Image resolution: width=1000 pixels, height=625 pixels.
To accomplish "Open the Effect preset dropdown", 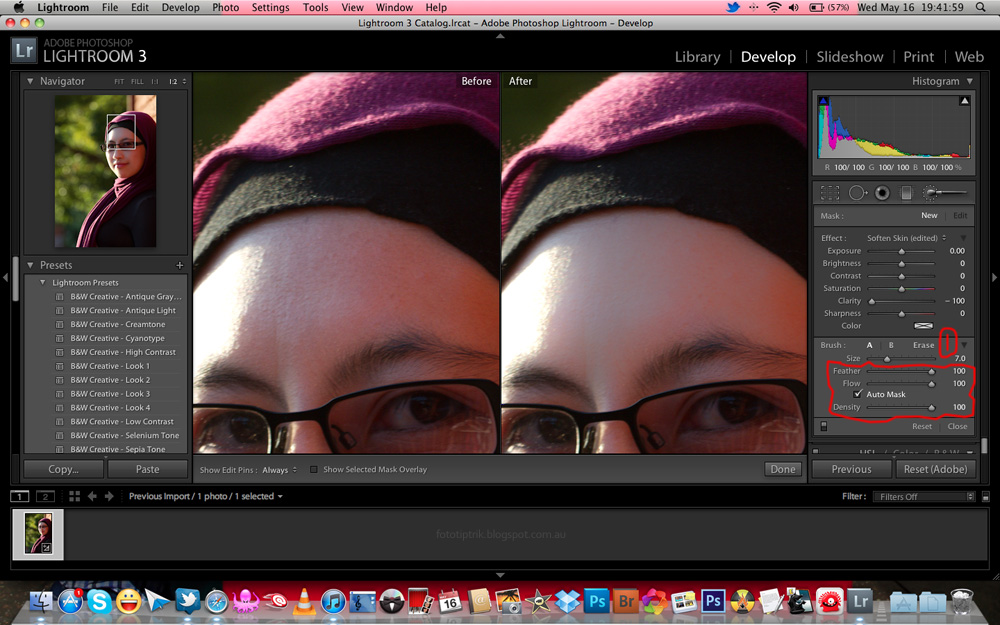I will coord(906,238).
